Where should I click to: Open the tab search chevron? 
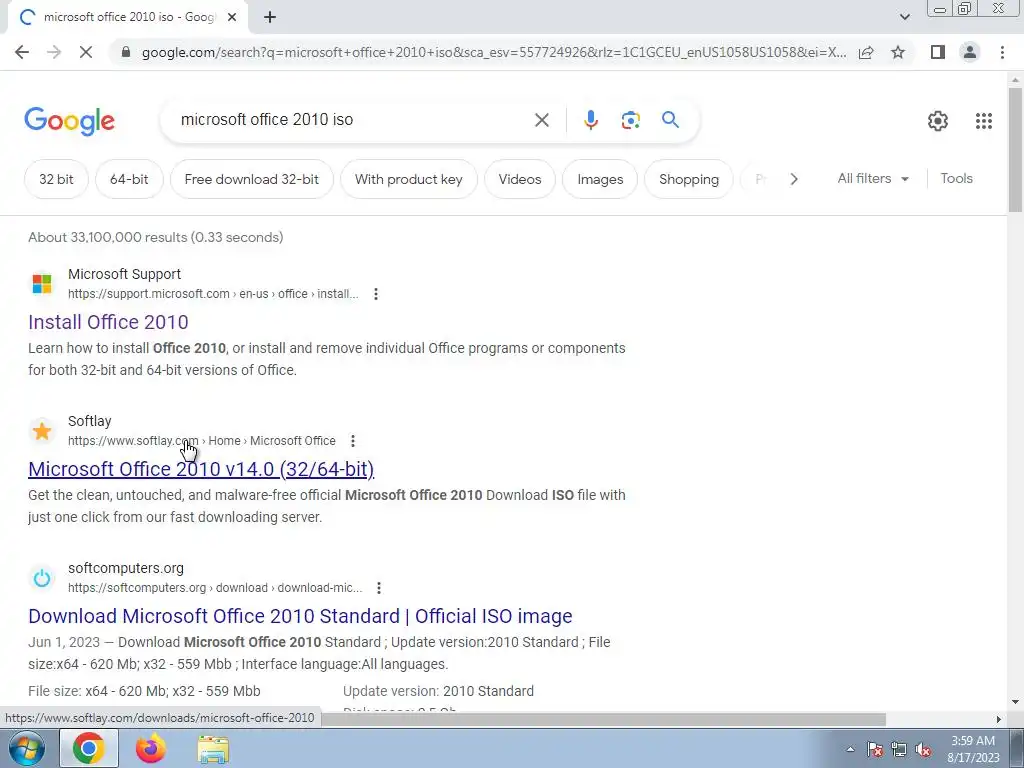[x=904, y=18]
